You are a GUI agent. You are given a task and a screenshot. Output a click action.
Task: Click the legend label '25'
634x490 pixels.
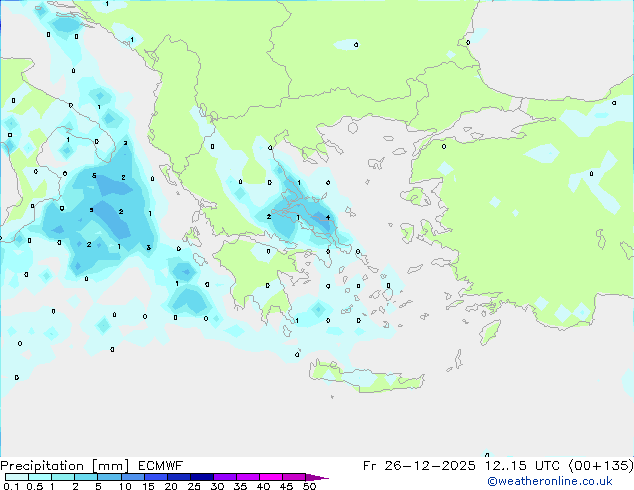[194, 486]
